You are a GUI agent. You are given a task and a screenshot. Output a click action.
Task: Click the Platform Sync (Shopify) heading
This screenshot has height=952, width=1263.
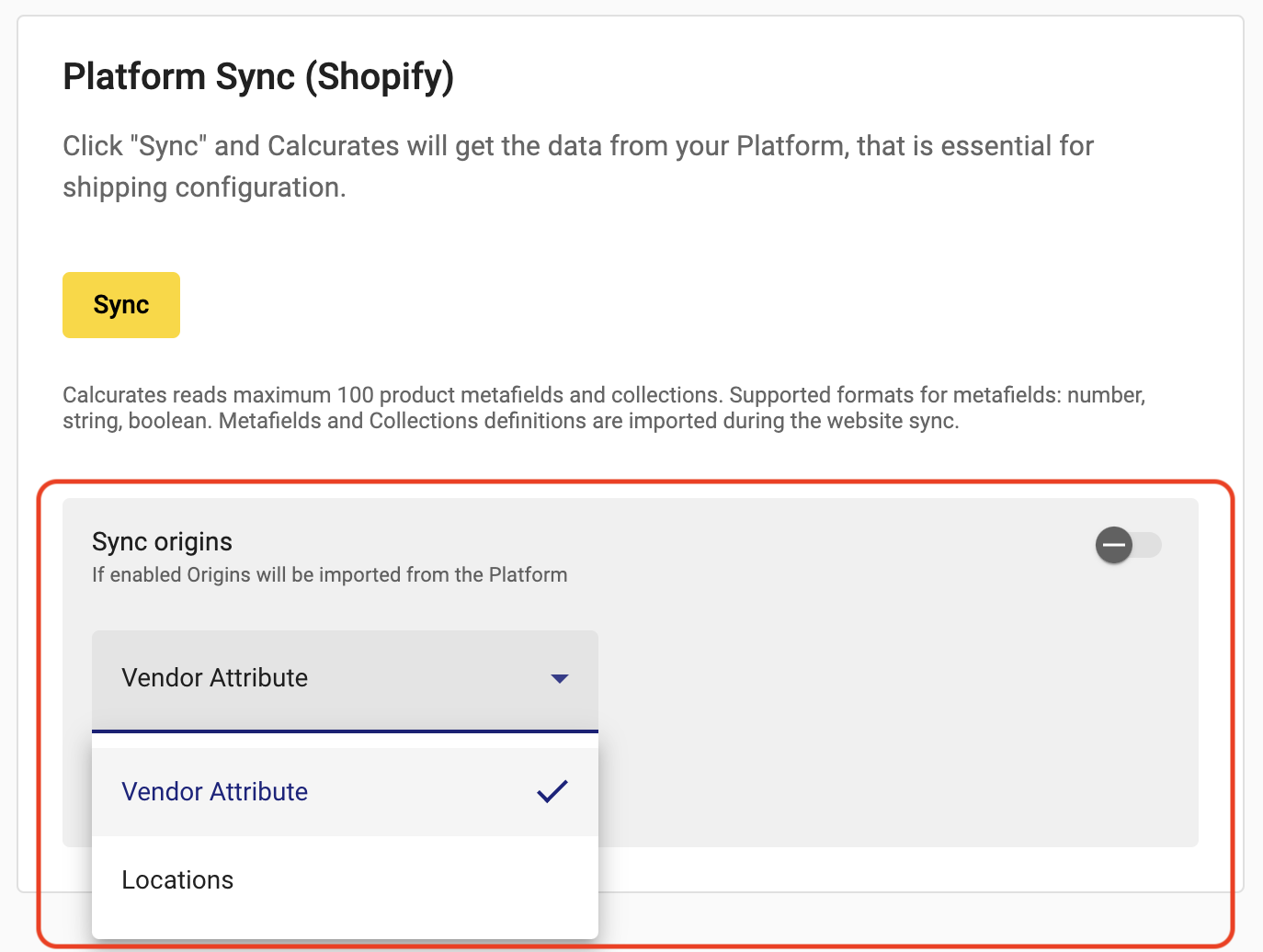pyautogui.click(x=258, y=76)
